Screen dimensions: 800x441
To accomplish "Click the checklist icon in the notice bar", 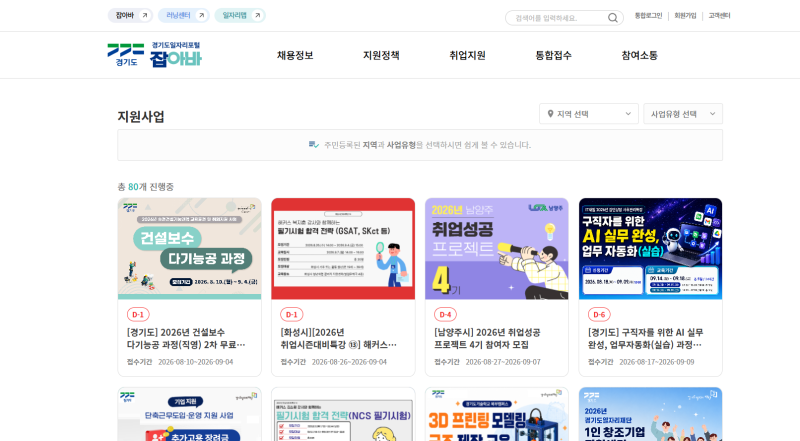I will [x=314, y=145].
